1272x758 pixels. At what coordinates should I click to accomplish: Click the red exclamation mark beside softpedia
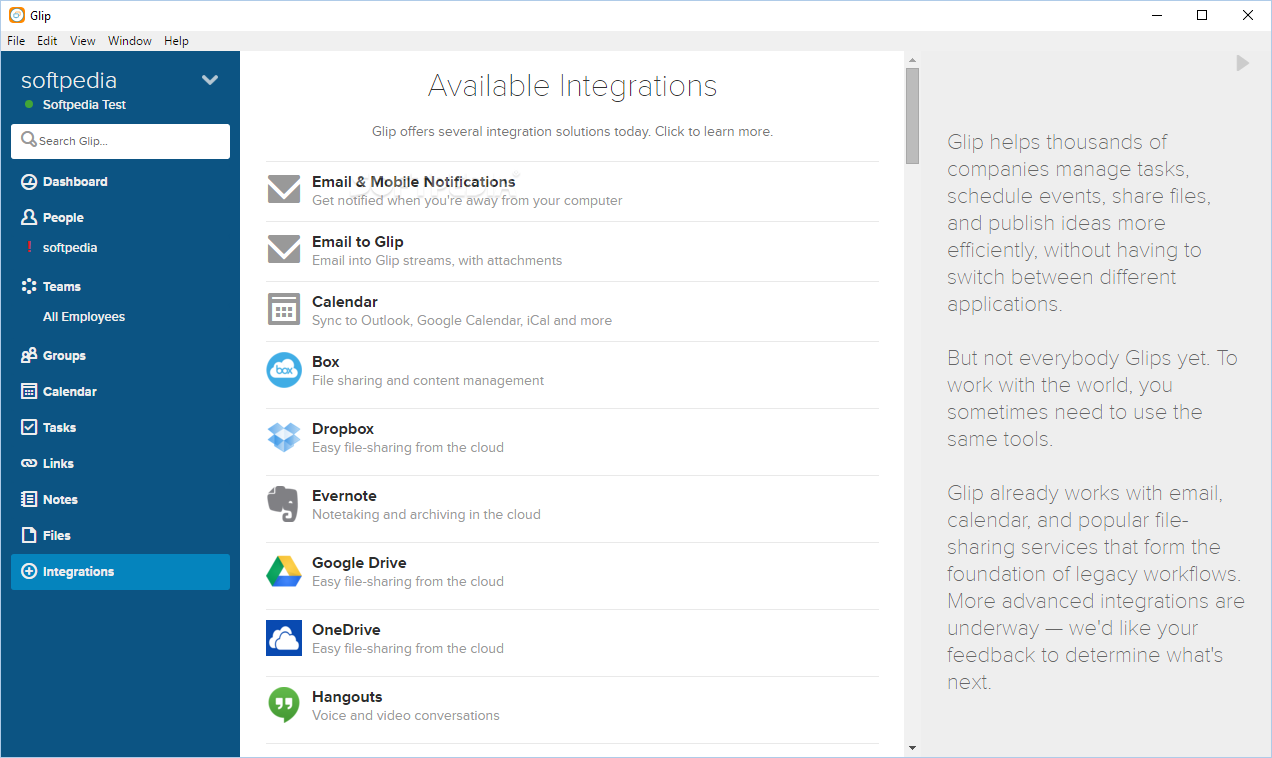point(29,247)
